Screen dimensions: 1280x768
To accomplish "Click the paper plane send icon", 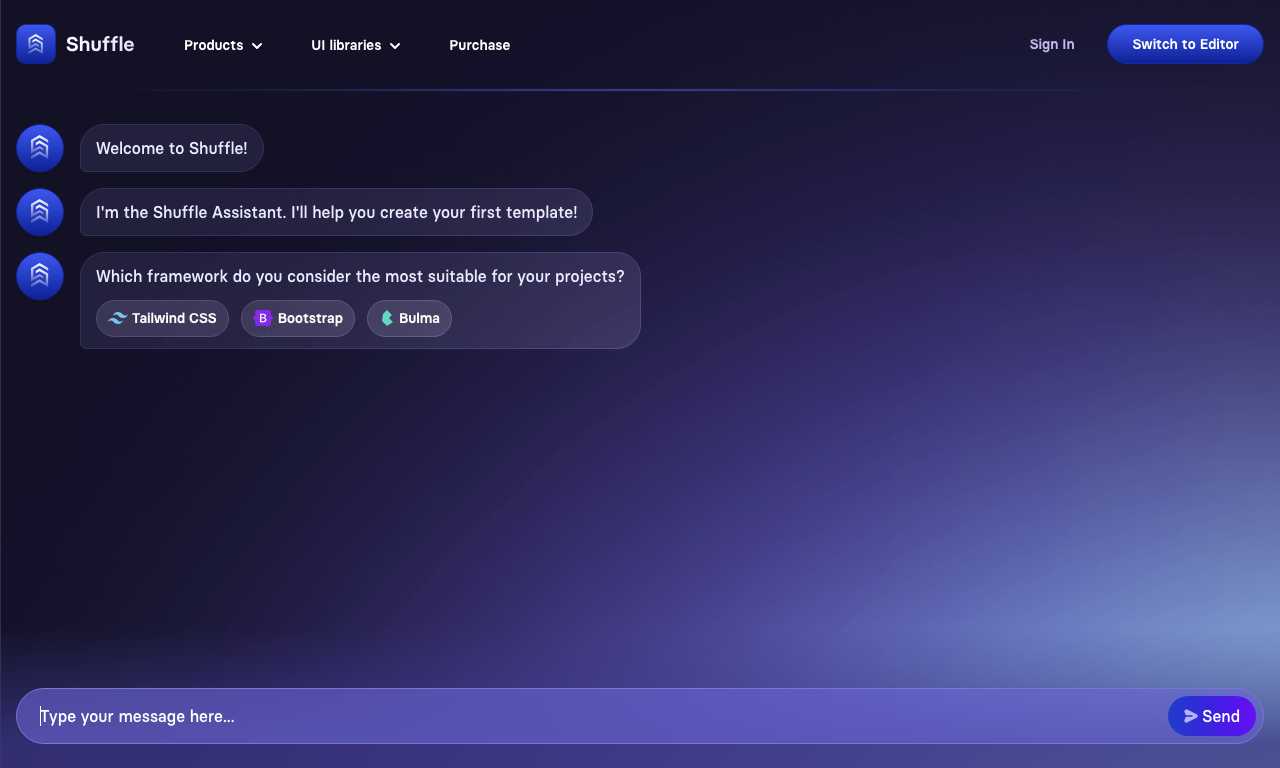I will [x=1191, y=716].
